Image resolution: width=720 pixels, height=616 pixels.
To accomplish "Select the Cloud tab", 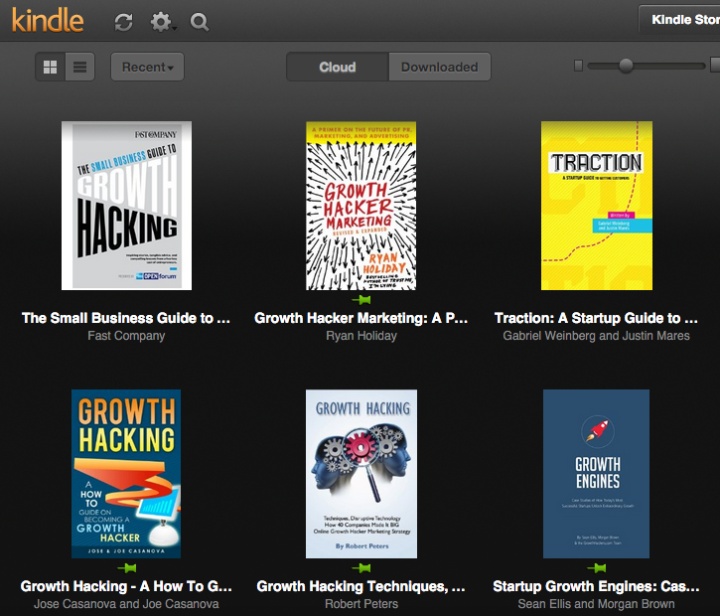I will (338, 67).
